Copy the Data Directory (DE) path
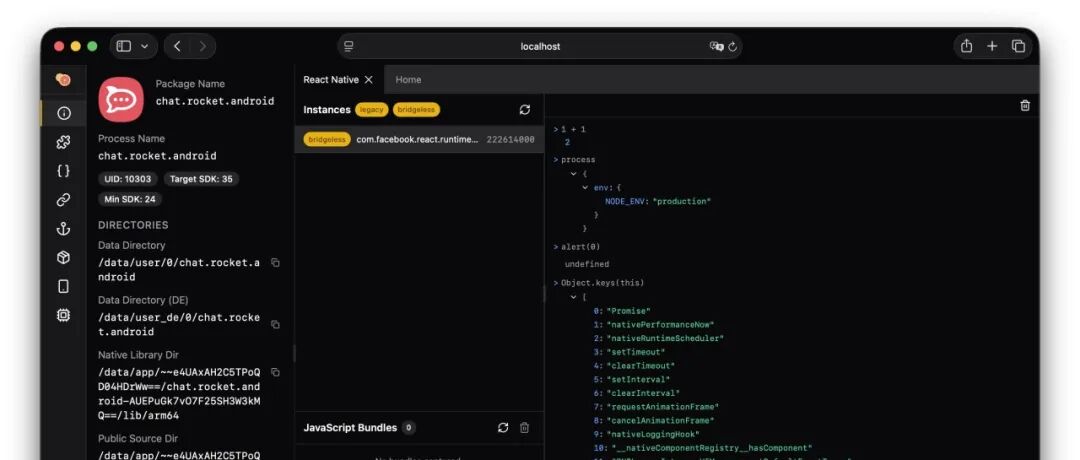This screenshot has width=1080, height=460. 275,324
